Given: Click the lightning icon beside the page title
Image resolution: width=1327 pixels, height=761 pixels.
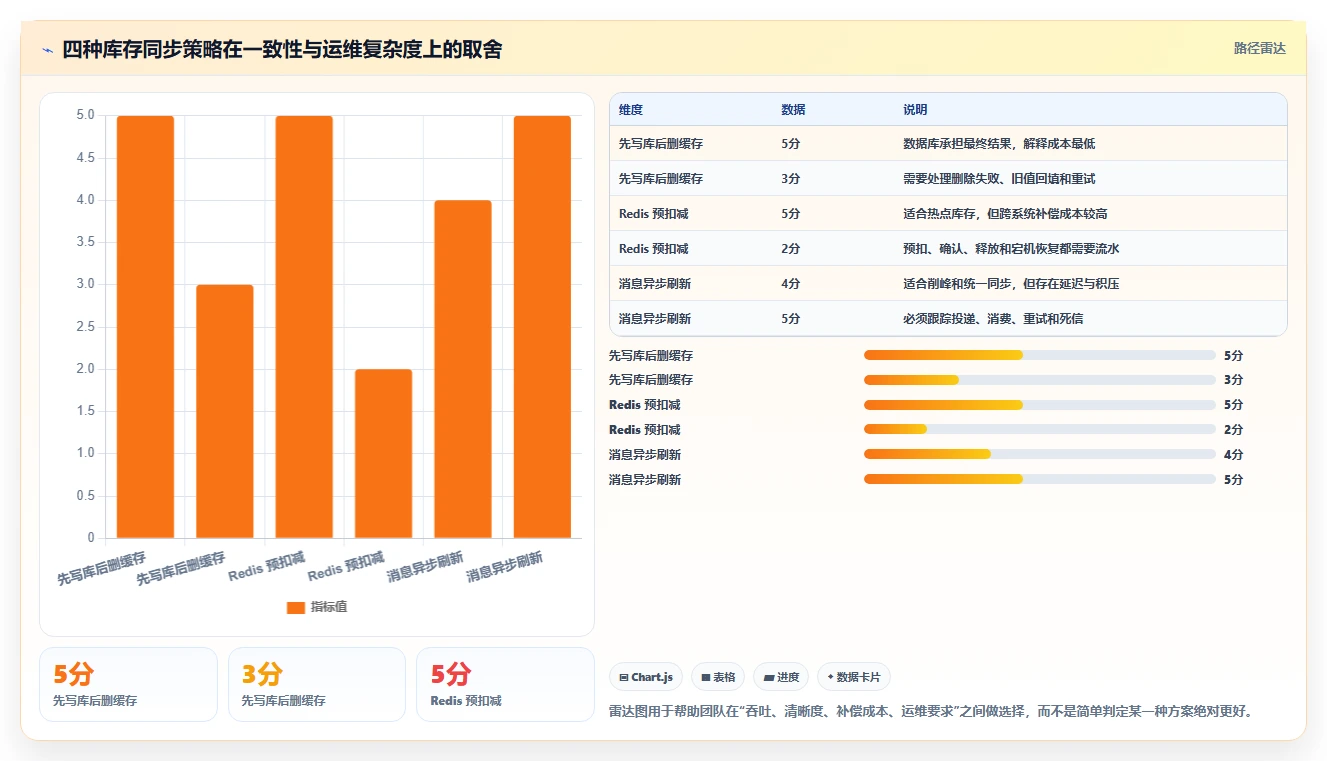Looking at the screenshot, I should (x=47, y=49).
